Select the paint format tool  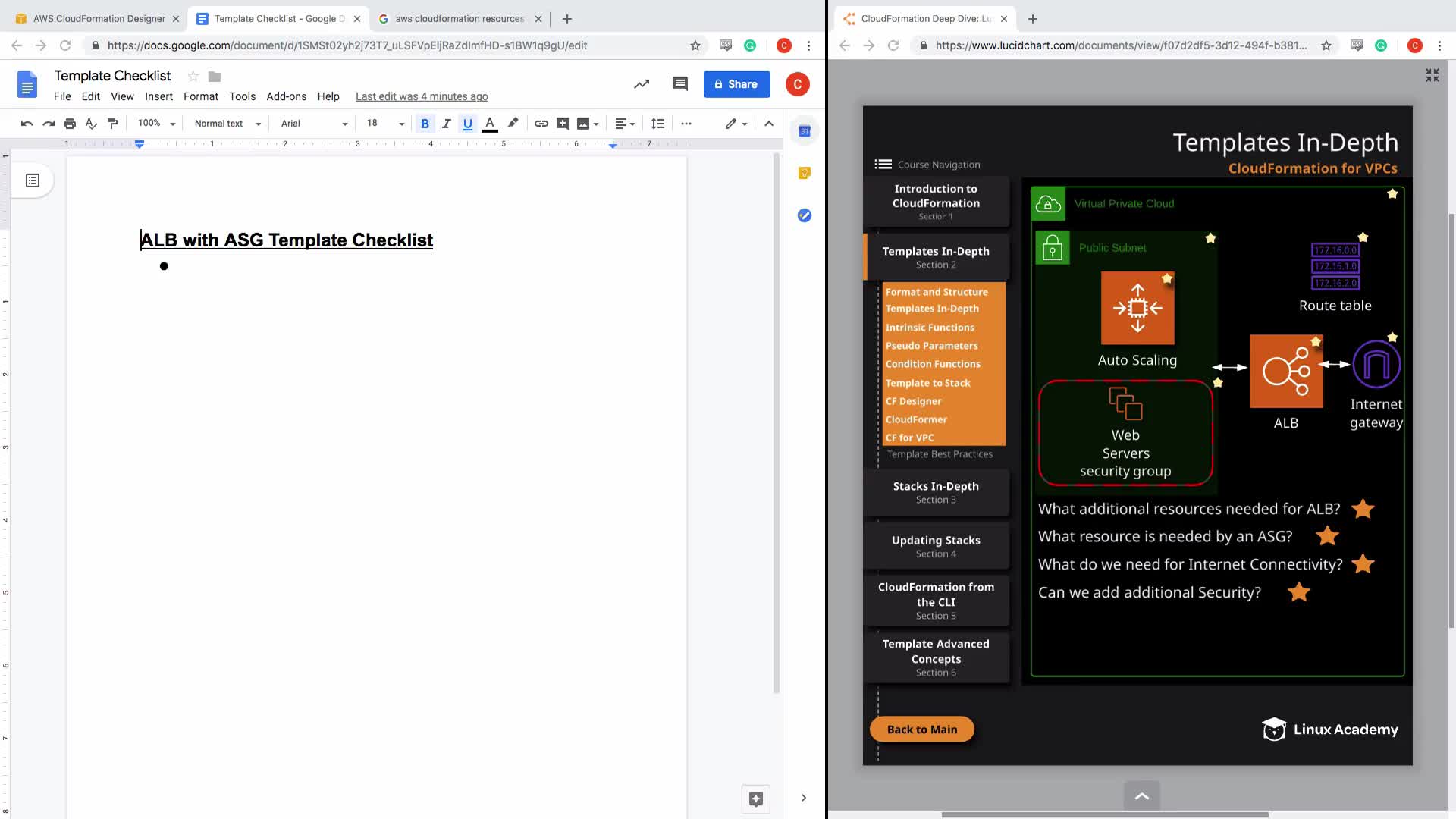pyautogui.click(x=113, y=124)
